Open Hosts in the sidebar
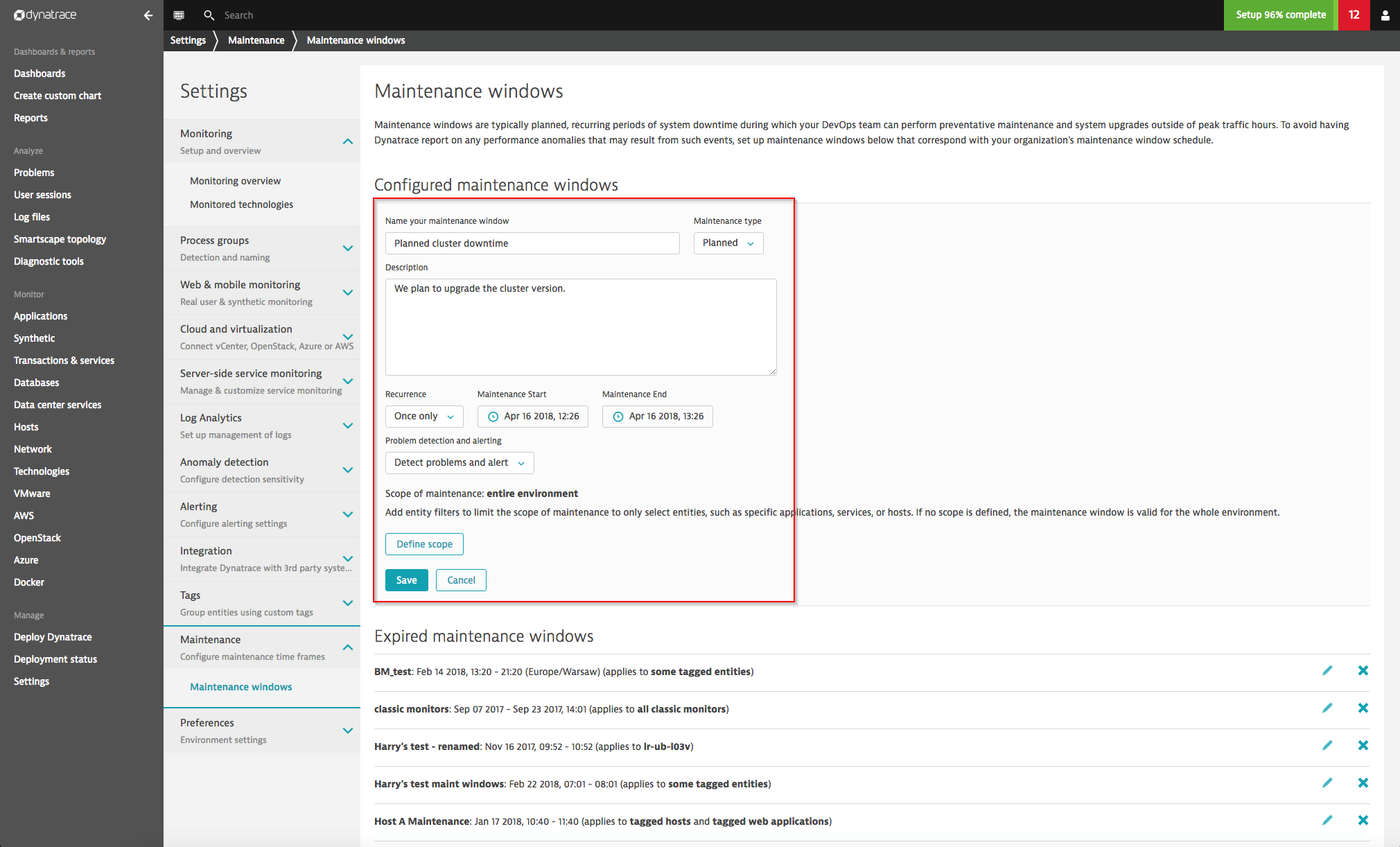This screenshot has width=1400, height=847. (26, 427)
